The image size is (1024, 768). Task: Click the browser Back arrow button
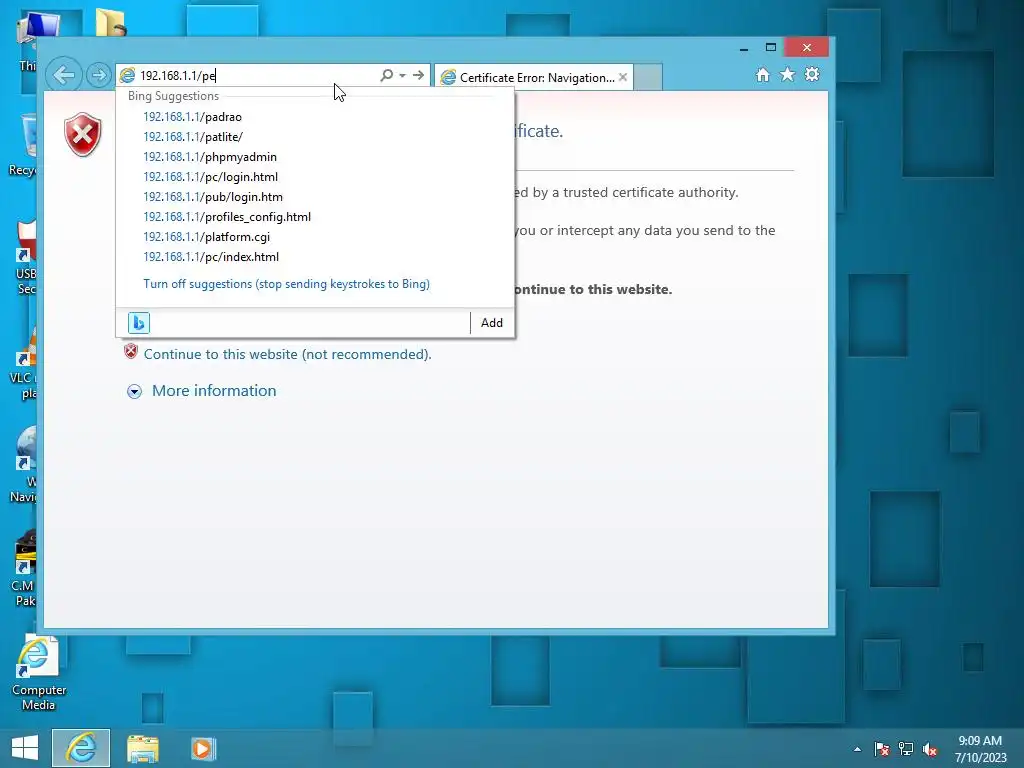pyautogui.click(x=64, y=75)
